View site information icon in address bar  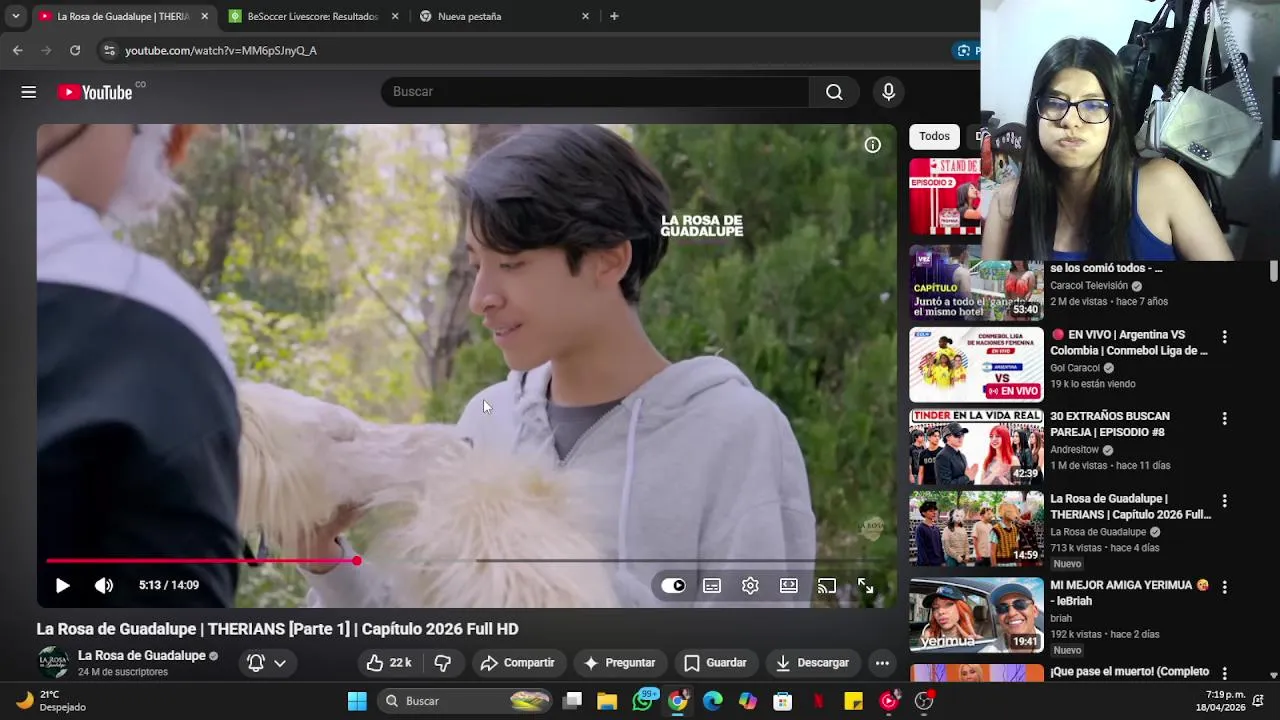coord(109,50)
